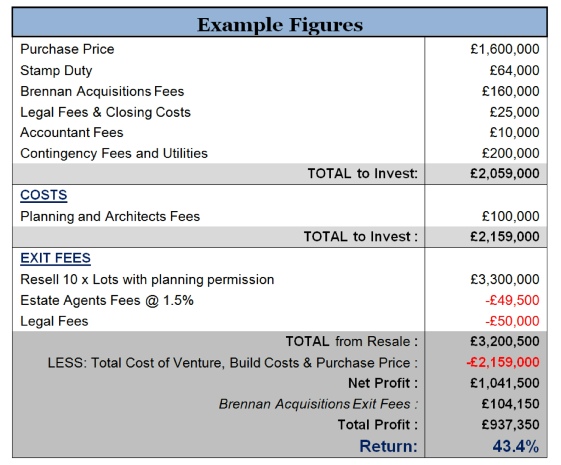Click the red Legal Fees value -£50,000
The image size is (561, 465).
(x=512, y=321)
